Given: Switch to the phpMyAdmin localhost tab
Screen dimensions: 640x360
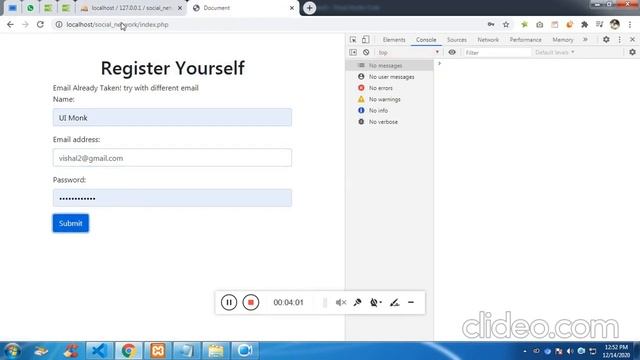Looking at the screenshot, I should (131, 8).
